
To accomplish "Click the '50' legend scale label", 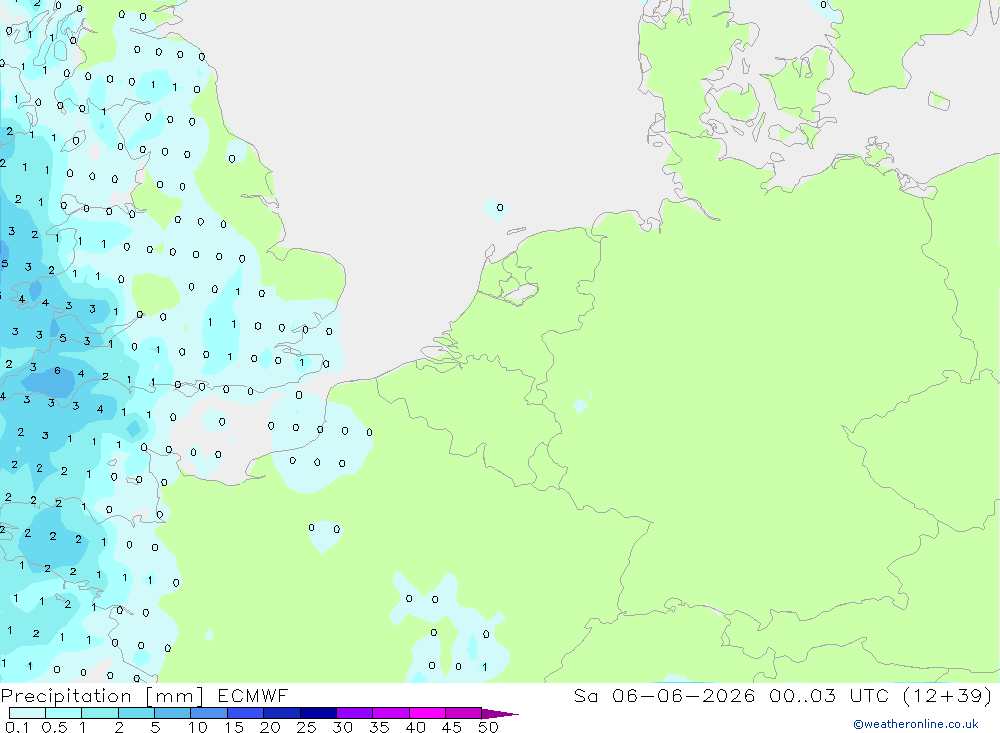I will (488, 727).
